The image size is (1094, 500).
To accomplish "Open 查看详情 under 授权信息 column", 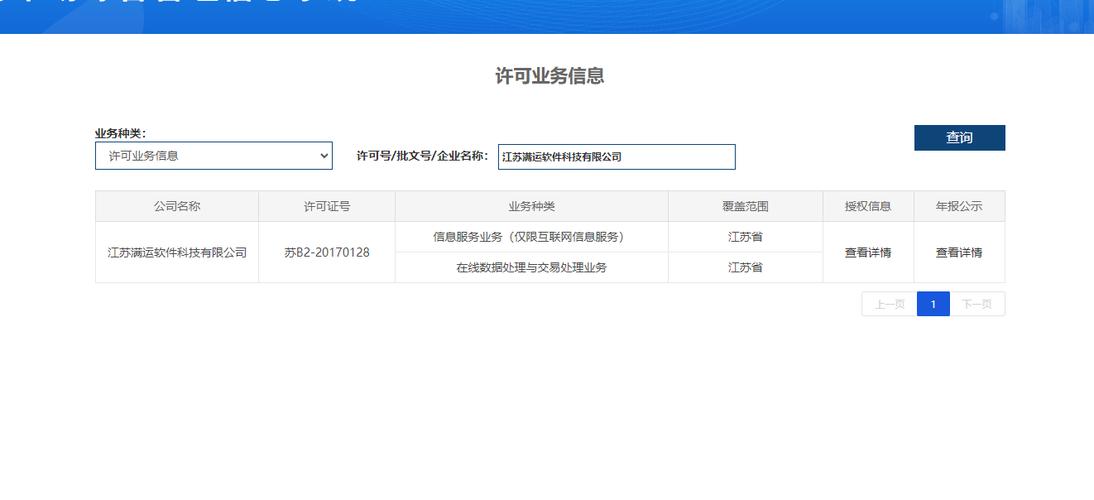I will coord(867,253).
